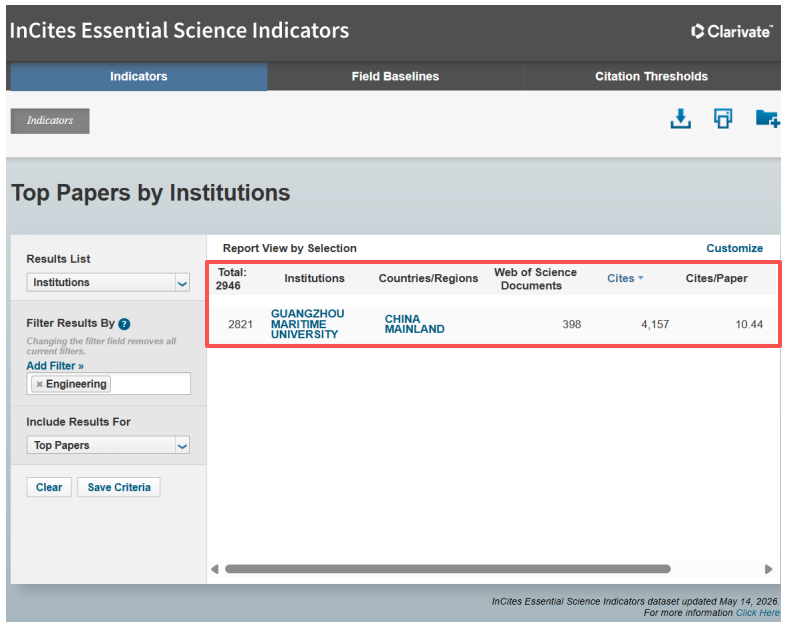Switch to the Field Baselines tab
The width and height of the screenshot is (788, 629).
(x=395, y=76)
